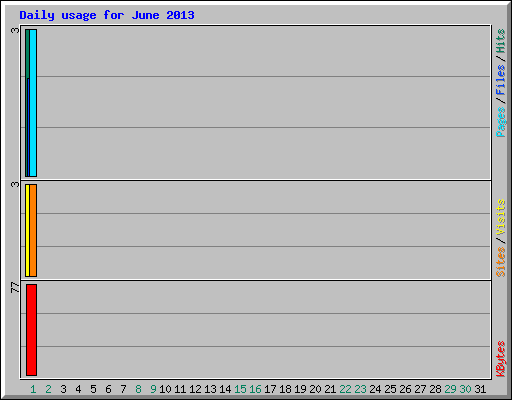Select day 9 on the x-axis
Image resolution: width=512 pixels, height=400 pixels.
pos(153,389)
